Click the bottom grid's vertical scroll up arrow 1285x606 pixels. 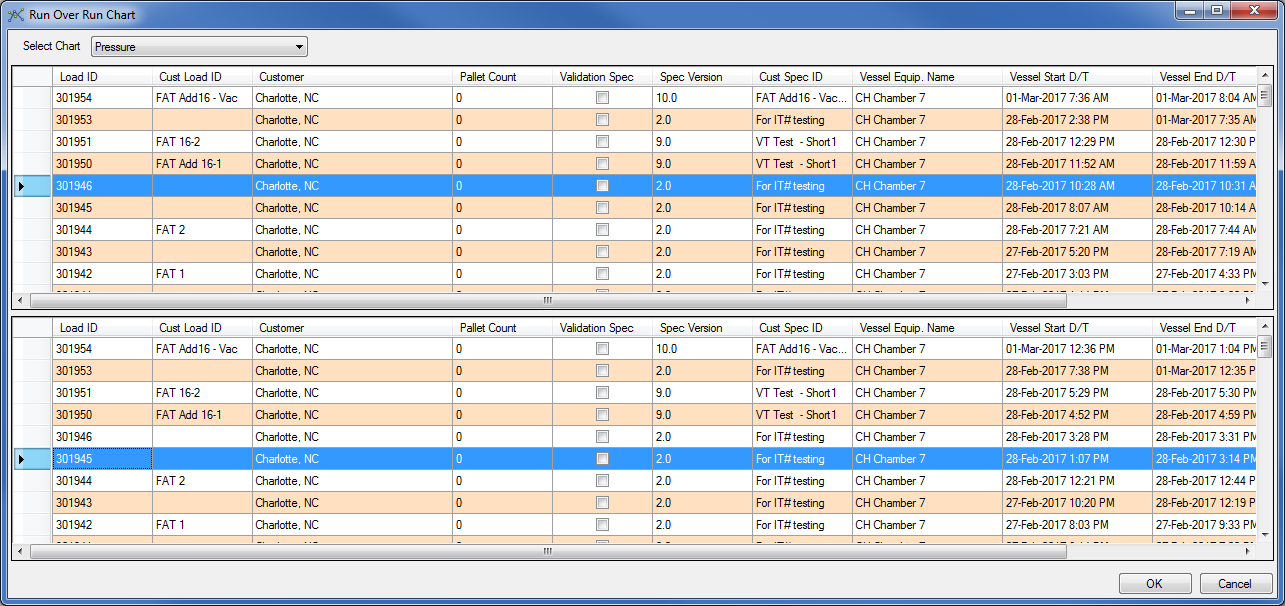(1264, 328)
